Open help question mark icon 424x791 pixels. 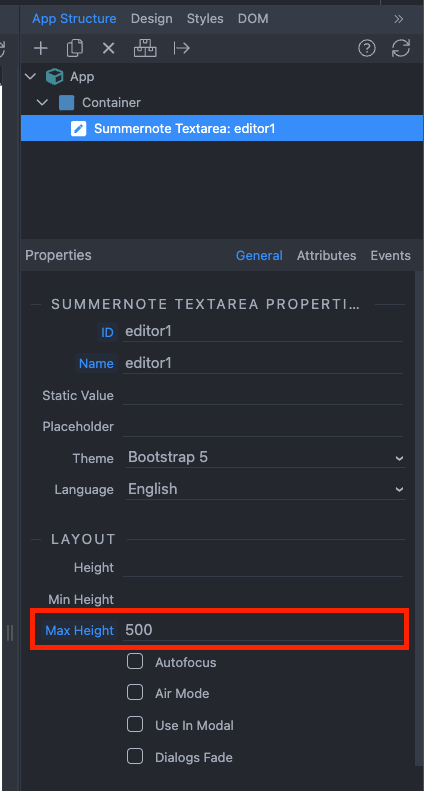coord(367,48)
